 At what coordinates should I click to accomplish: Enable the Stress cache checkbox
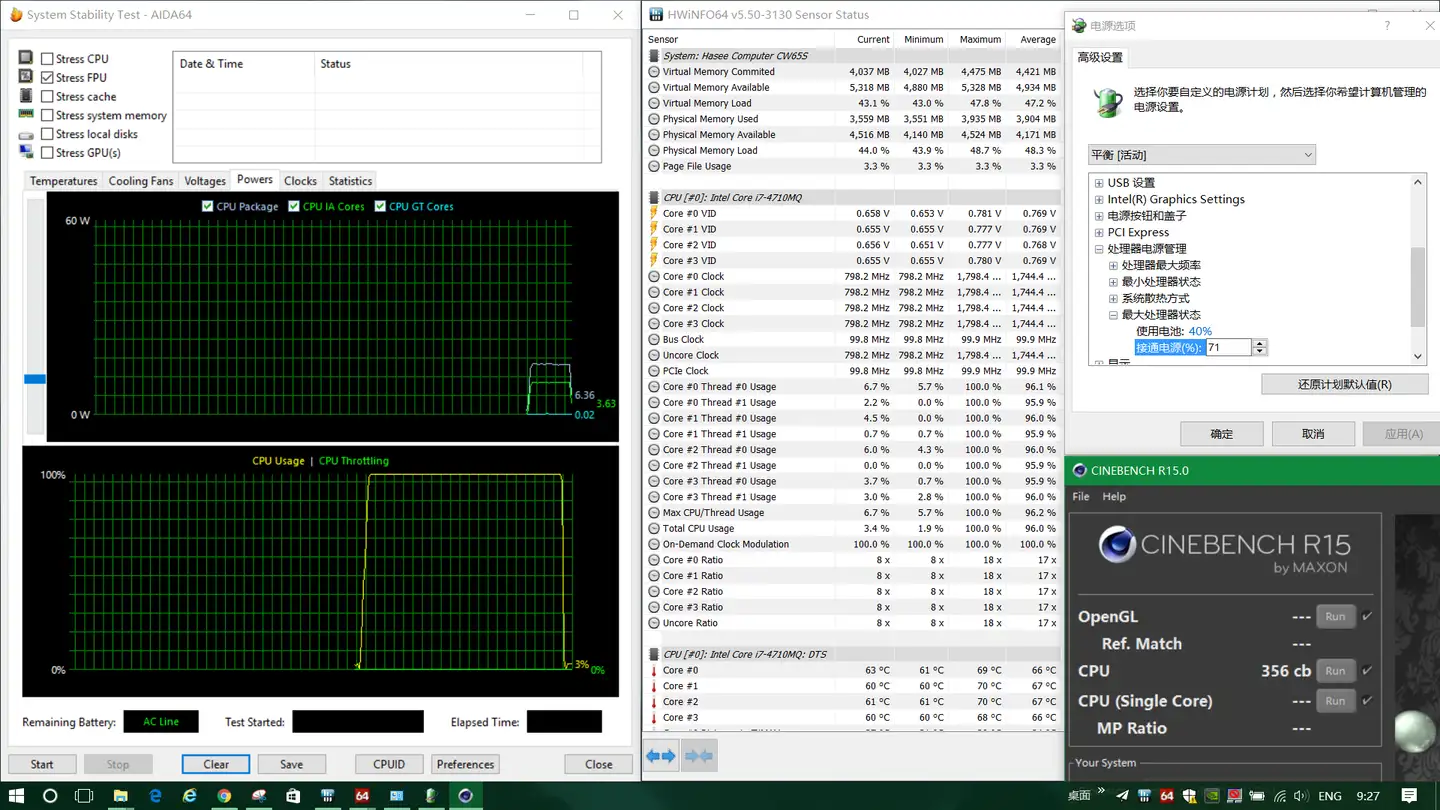pyautogui.click(x=47, y=97)
